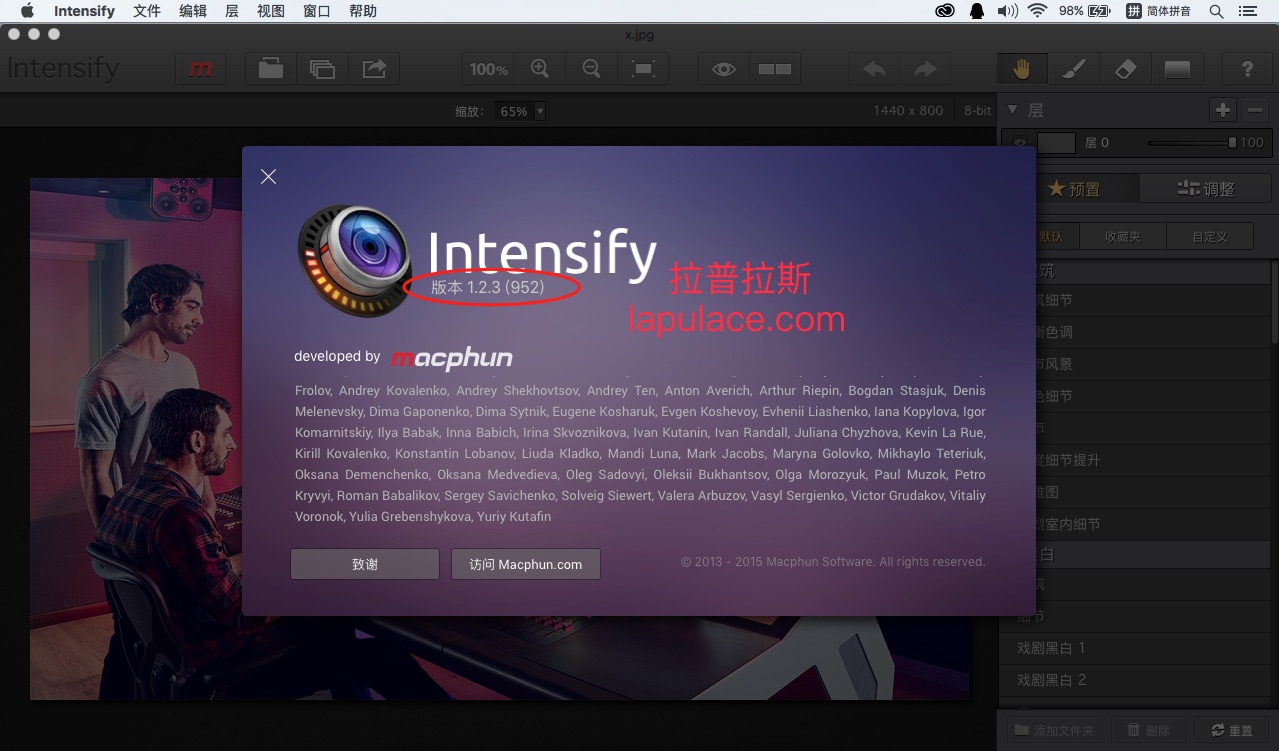1279x751 pixels.
Task: Open the 帮助 menu
Action: click(x=363, y=11)
